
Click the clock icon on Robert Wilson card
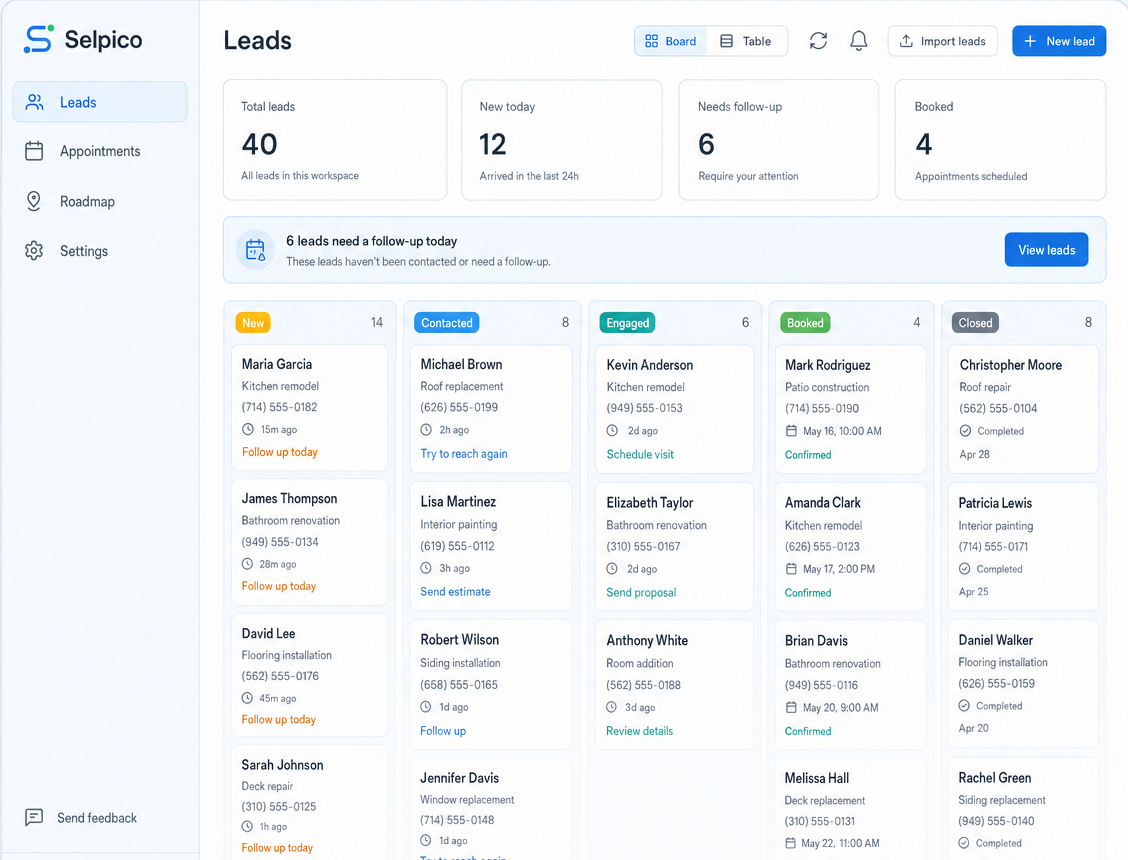tap(426, 707)
